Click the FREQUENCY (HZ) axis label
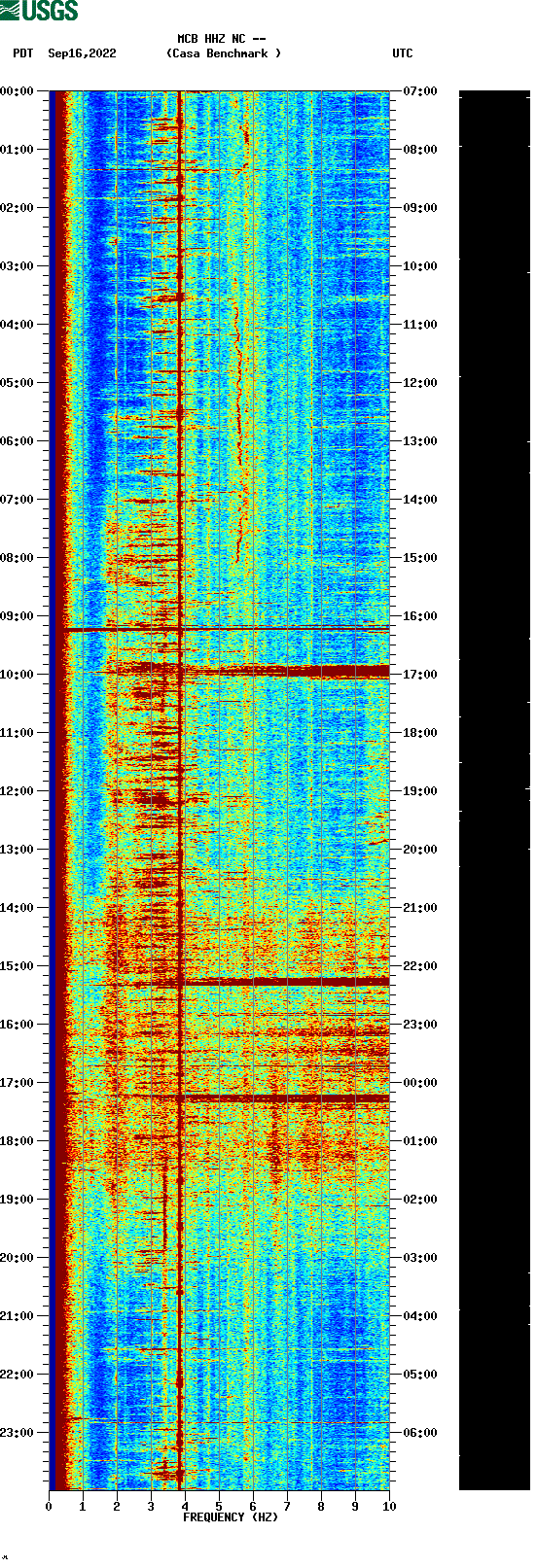This screenshot has width=537, height=1568. (x=231, y=1517)
